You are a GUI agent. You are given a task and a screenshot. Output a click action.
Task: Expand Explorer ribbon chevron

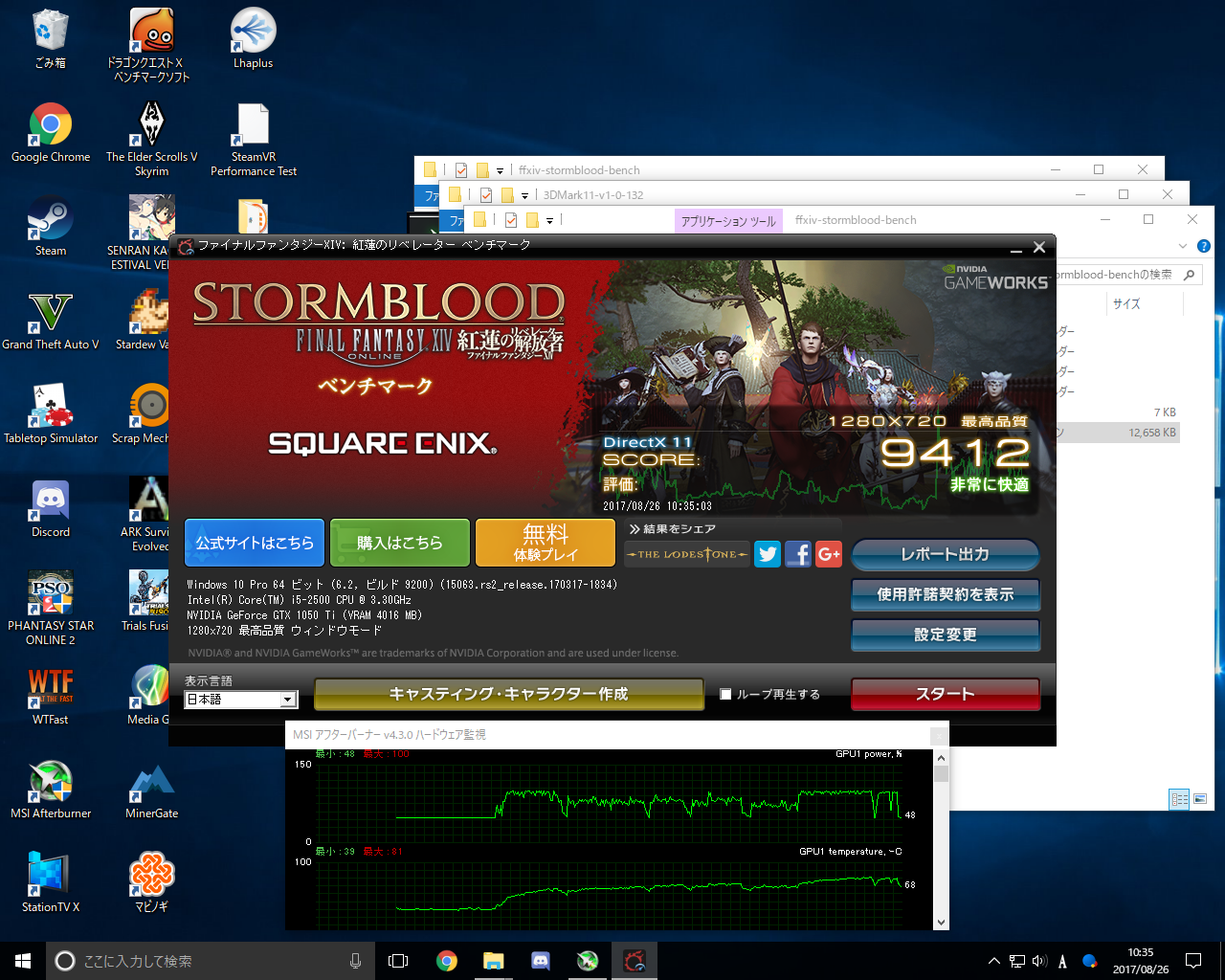1183,246
